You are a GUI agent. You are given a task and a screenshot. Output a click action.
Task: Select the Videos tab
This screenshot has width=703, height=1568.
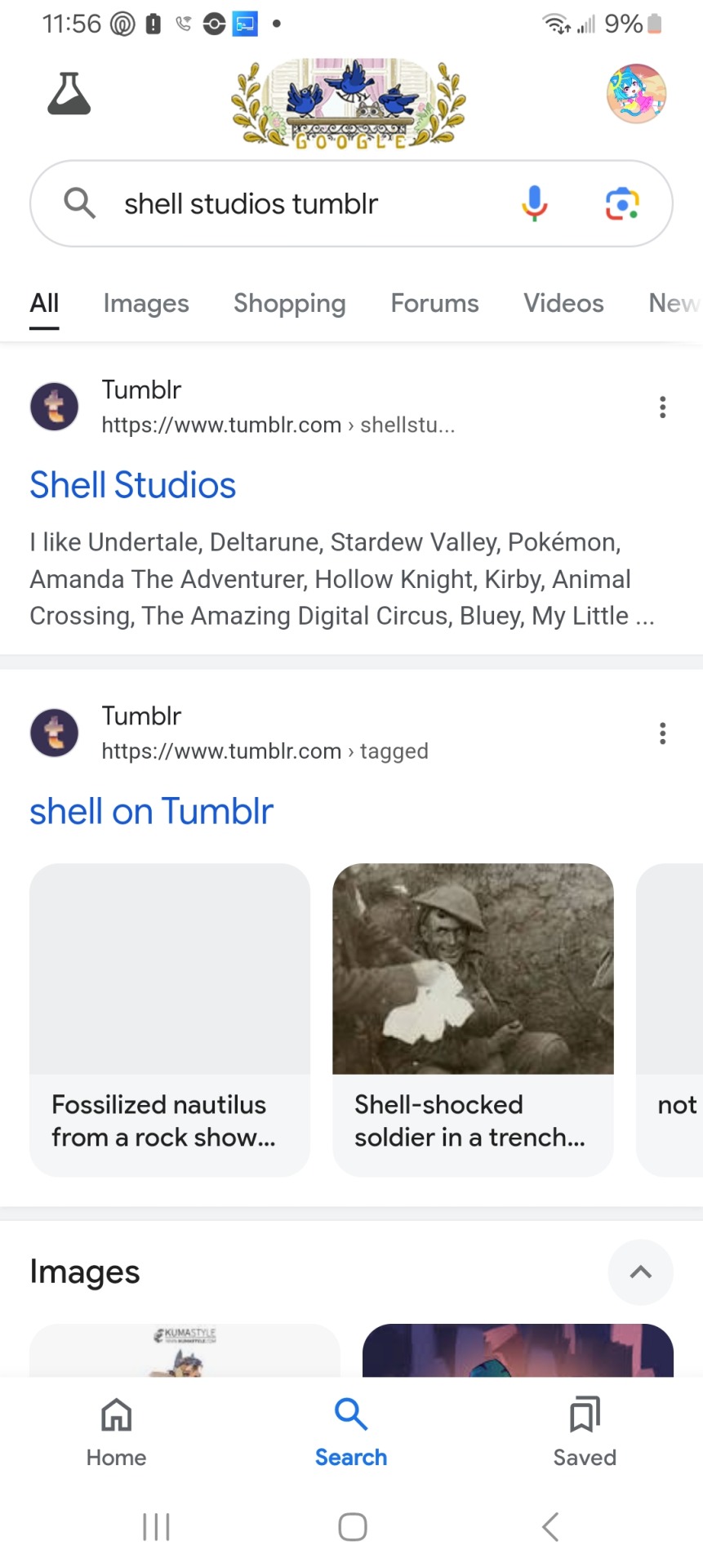click(x=563, y=304)
